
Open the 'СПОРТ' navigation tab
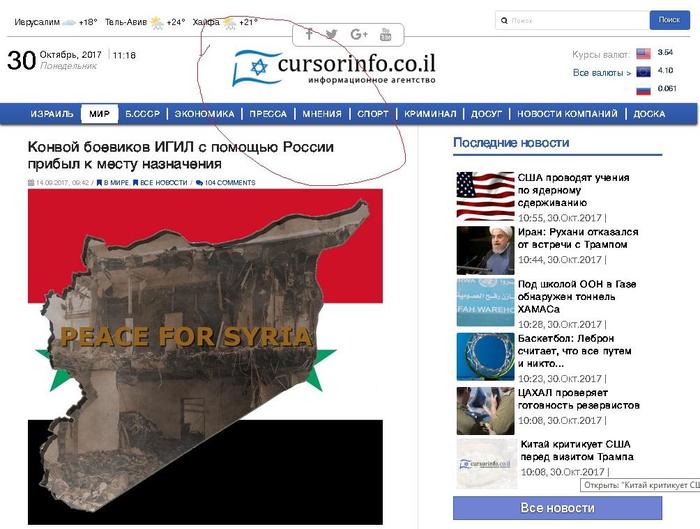[x=373, y=114]
